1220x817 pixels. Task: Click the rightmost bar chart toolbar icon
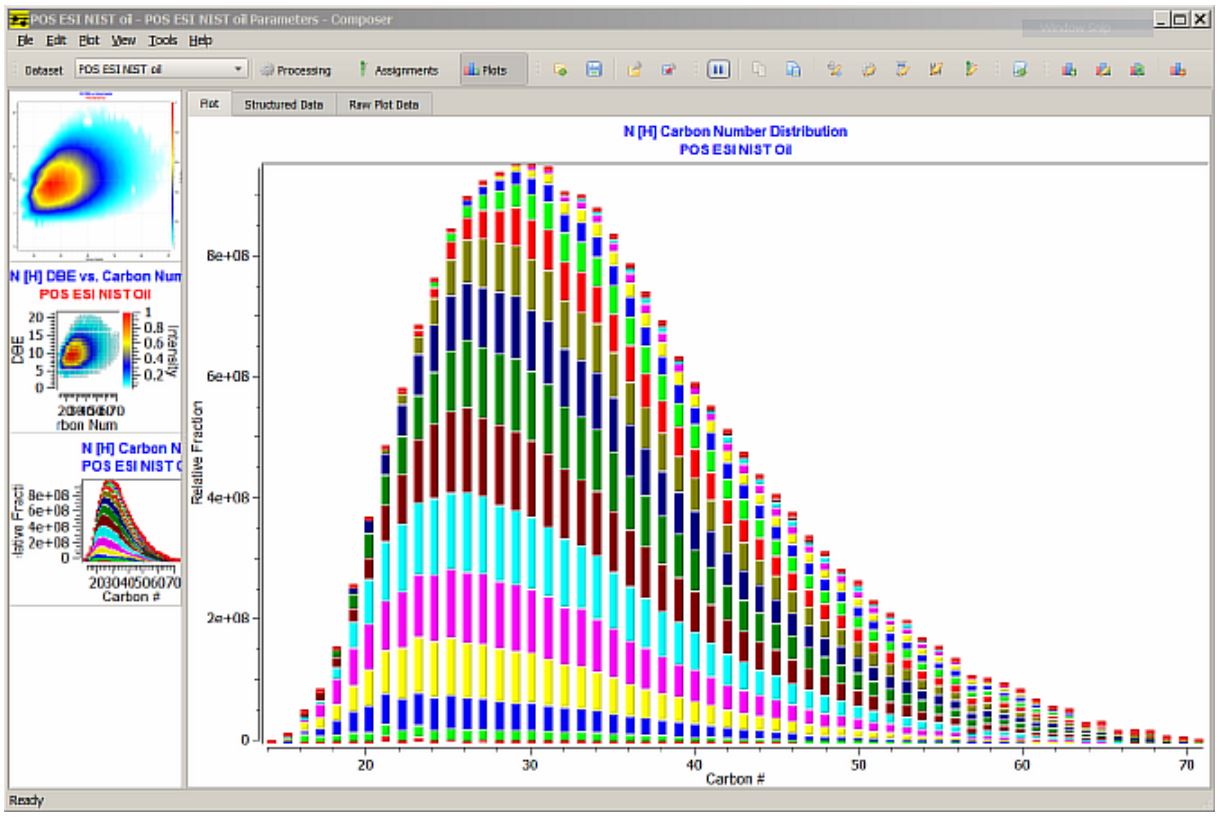coord(1178,71)
